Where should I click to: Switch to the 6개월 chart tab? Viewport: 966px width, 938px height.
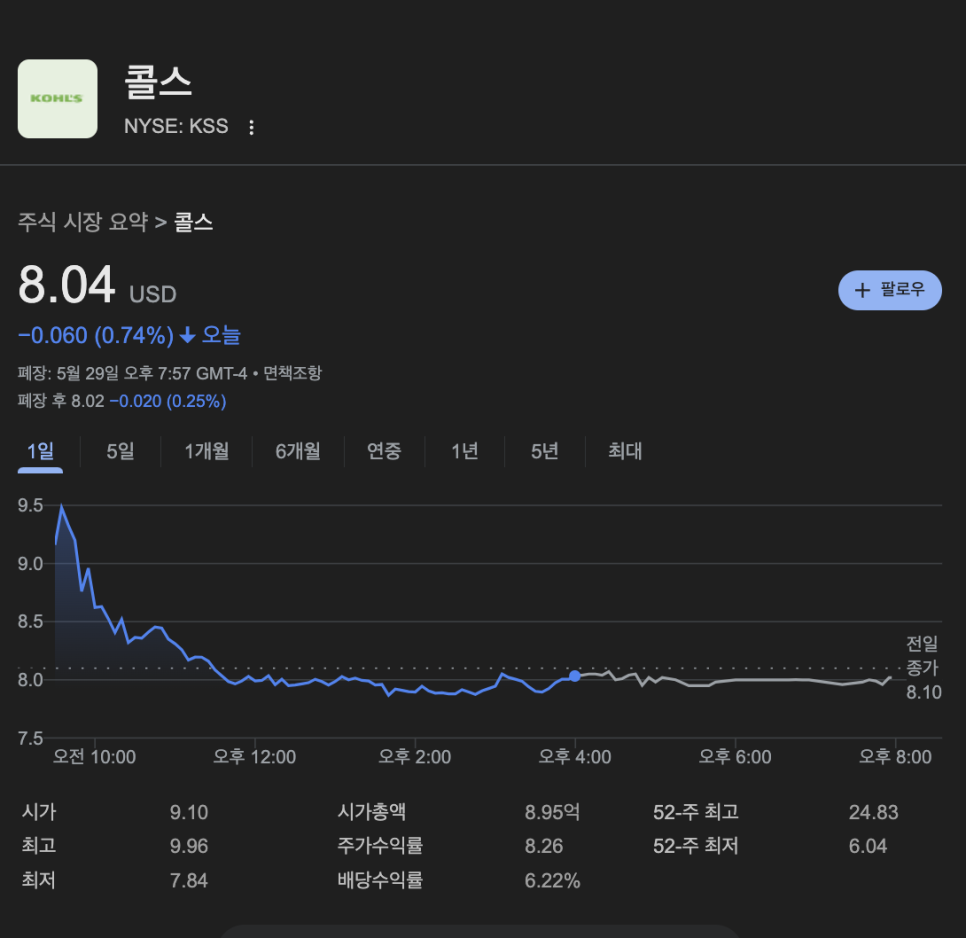click(x=298, y=451)
